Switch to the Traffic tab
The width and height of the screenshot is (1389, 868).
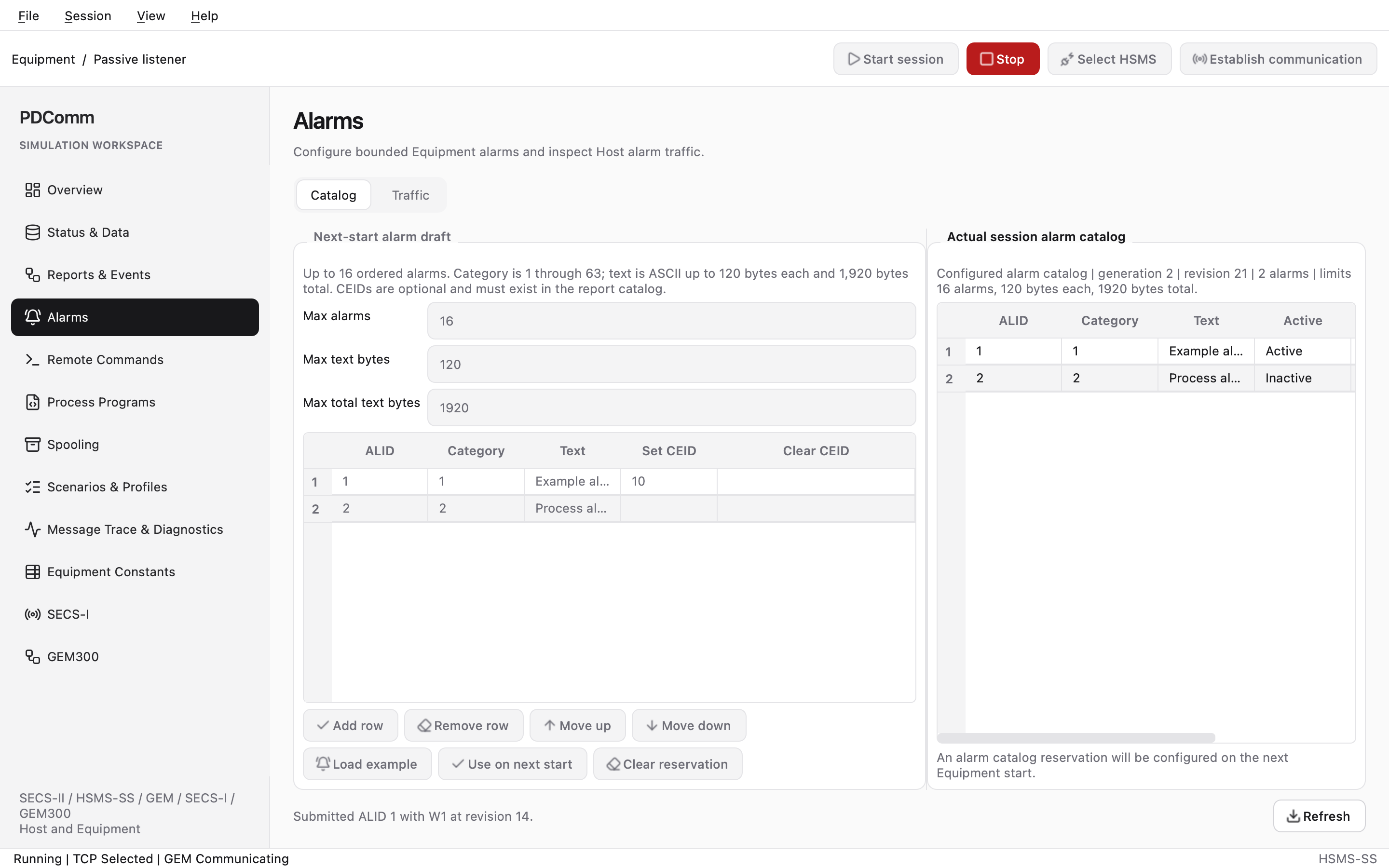410,195
